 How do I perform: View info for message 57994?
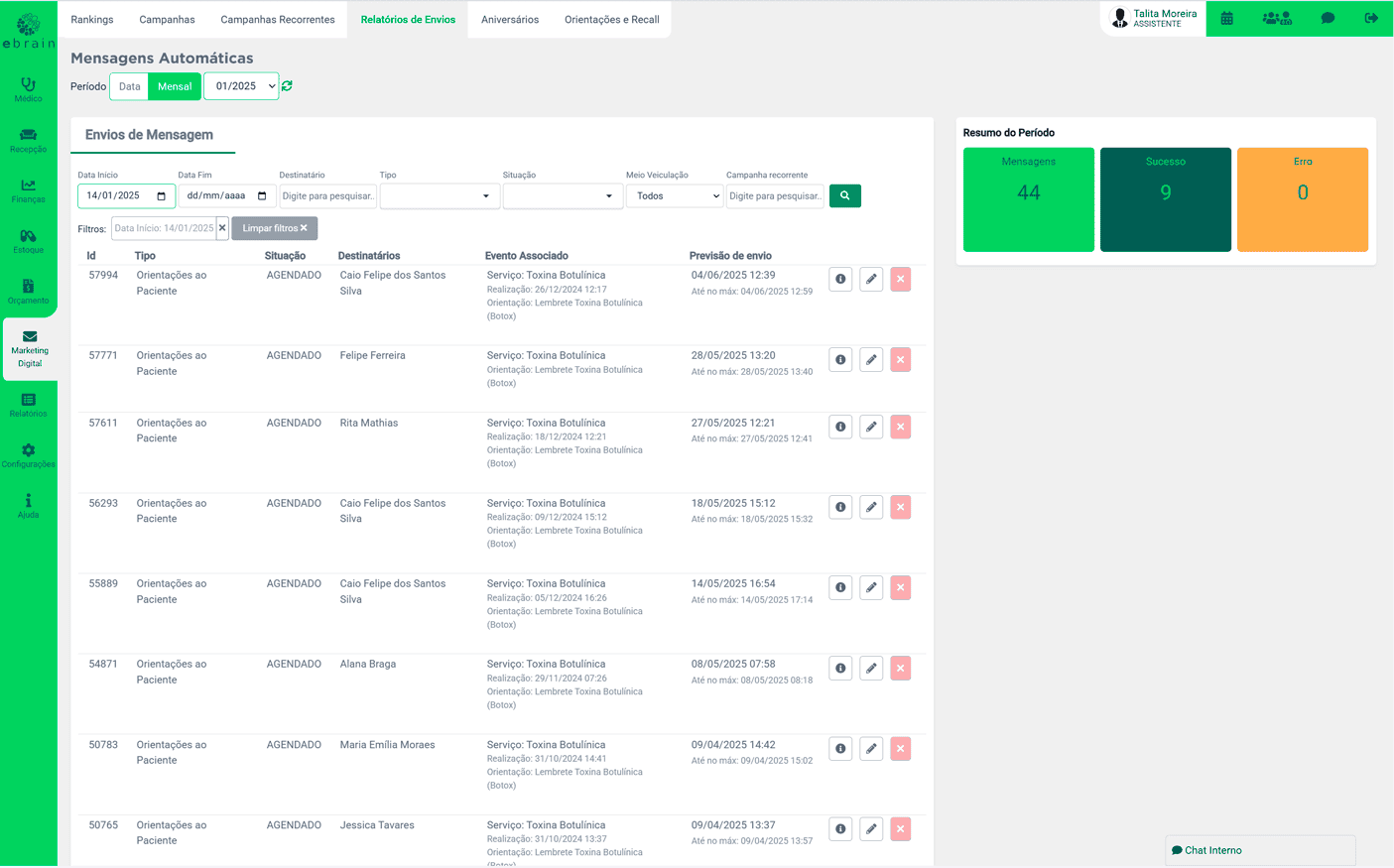[840, 280]
